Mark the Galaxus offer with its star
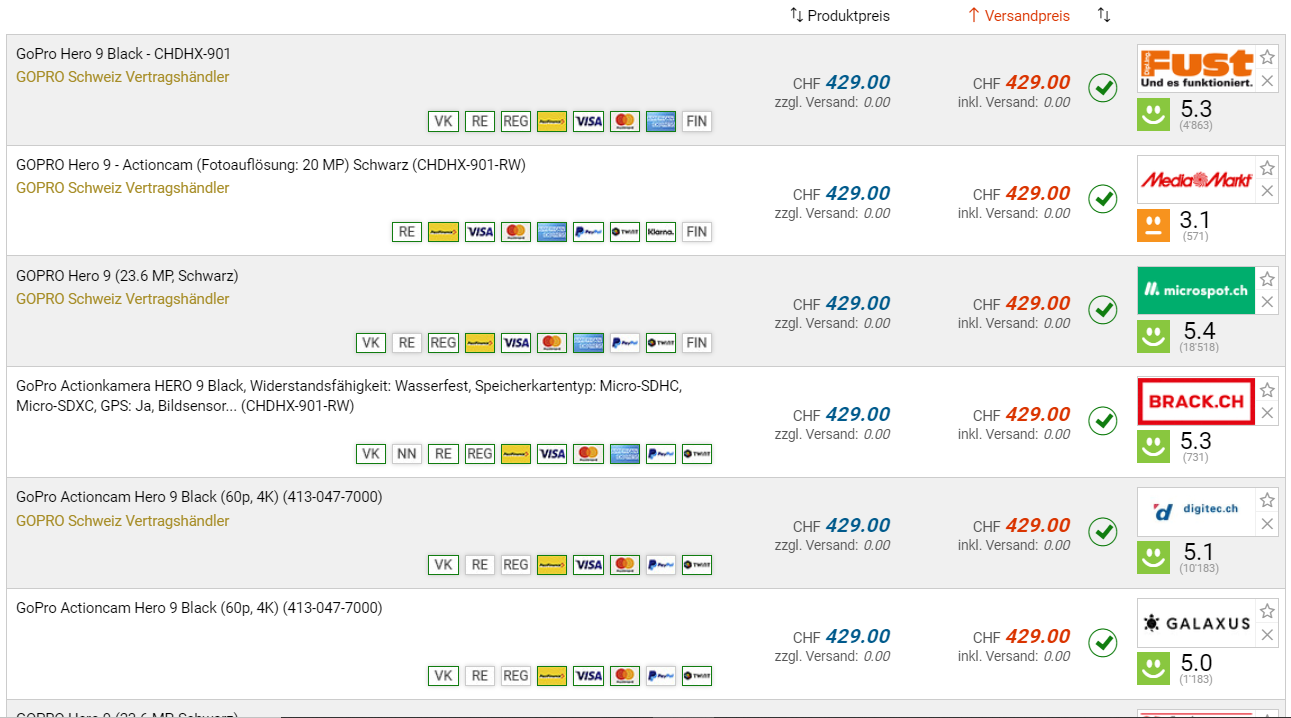 click(1267, 611)
